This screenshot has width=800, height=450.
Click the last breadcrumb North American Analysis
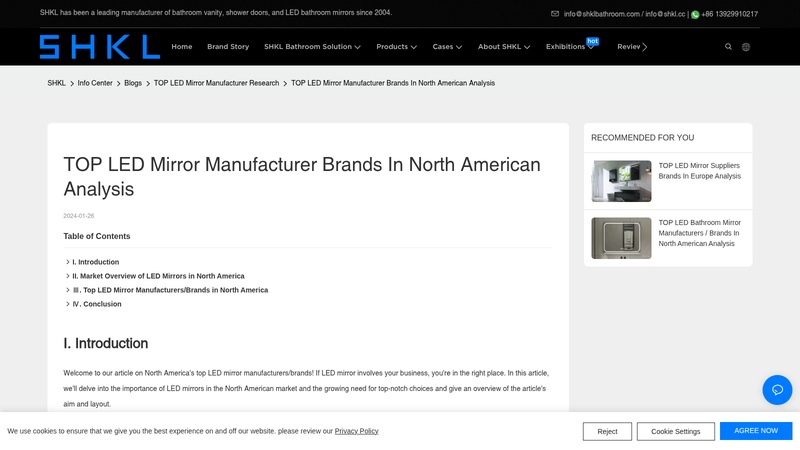click(393, 83)
